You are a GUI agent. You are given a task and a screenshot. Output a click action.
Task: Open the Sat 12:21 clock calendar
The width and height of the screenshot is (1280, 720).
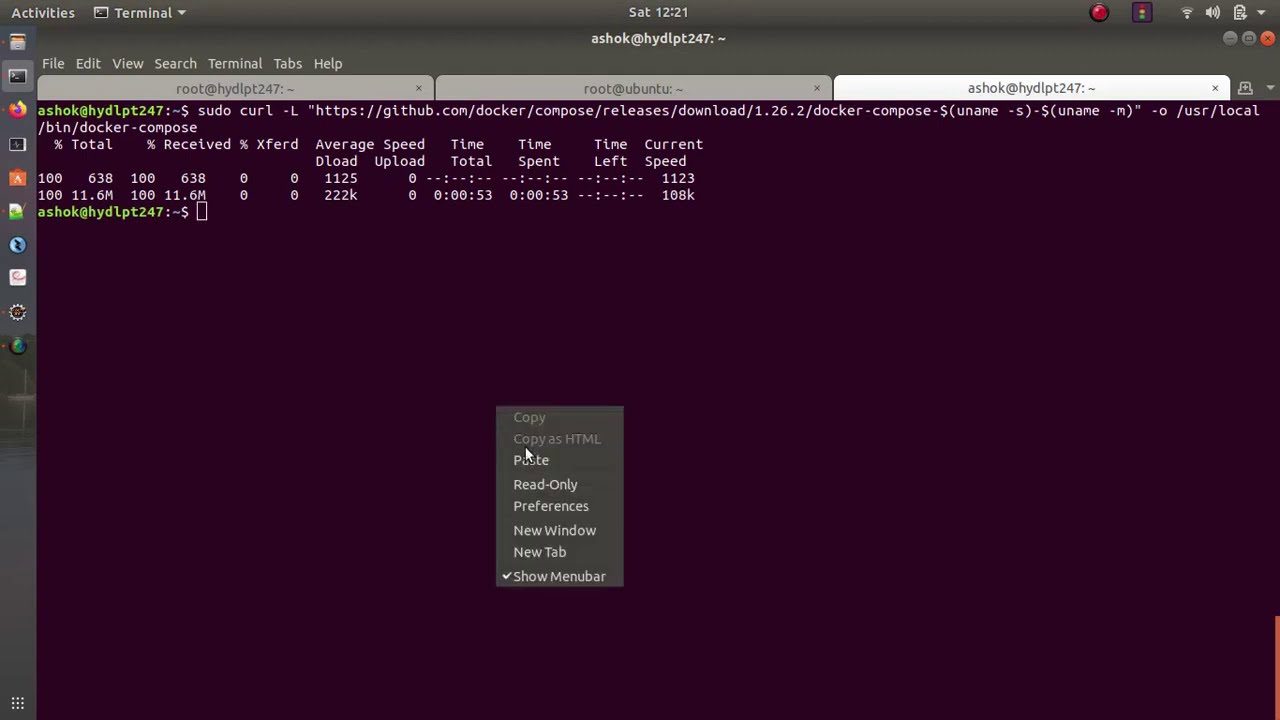click(x=658, y=13)
